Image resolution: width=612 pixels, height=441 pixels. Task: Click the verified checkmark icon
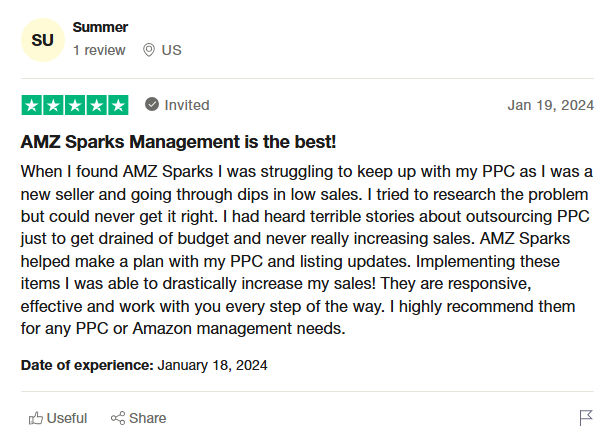coord(152,105)
